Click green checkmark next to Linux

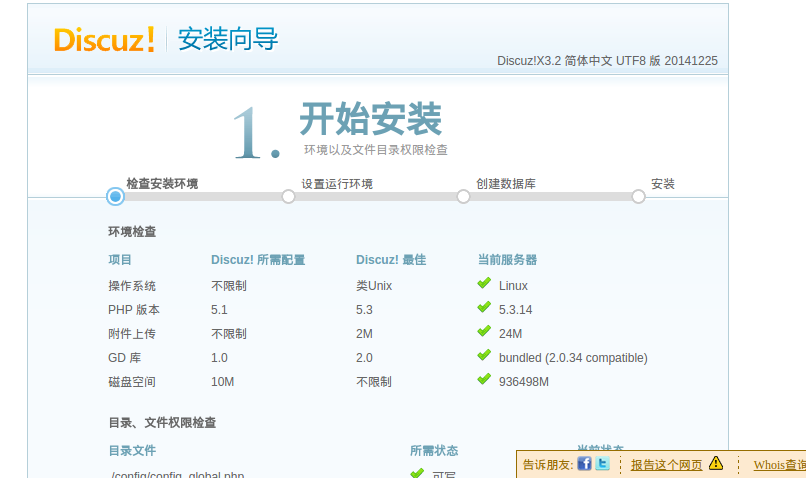484,283
